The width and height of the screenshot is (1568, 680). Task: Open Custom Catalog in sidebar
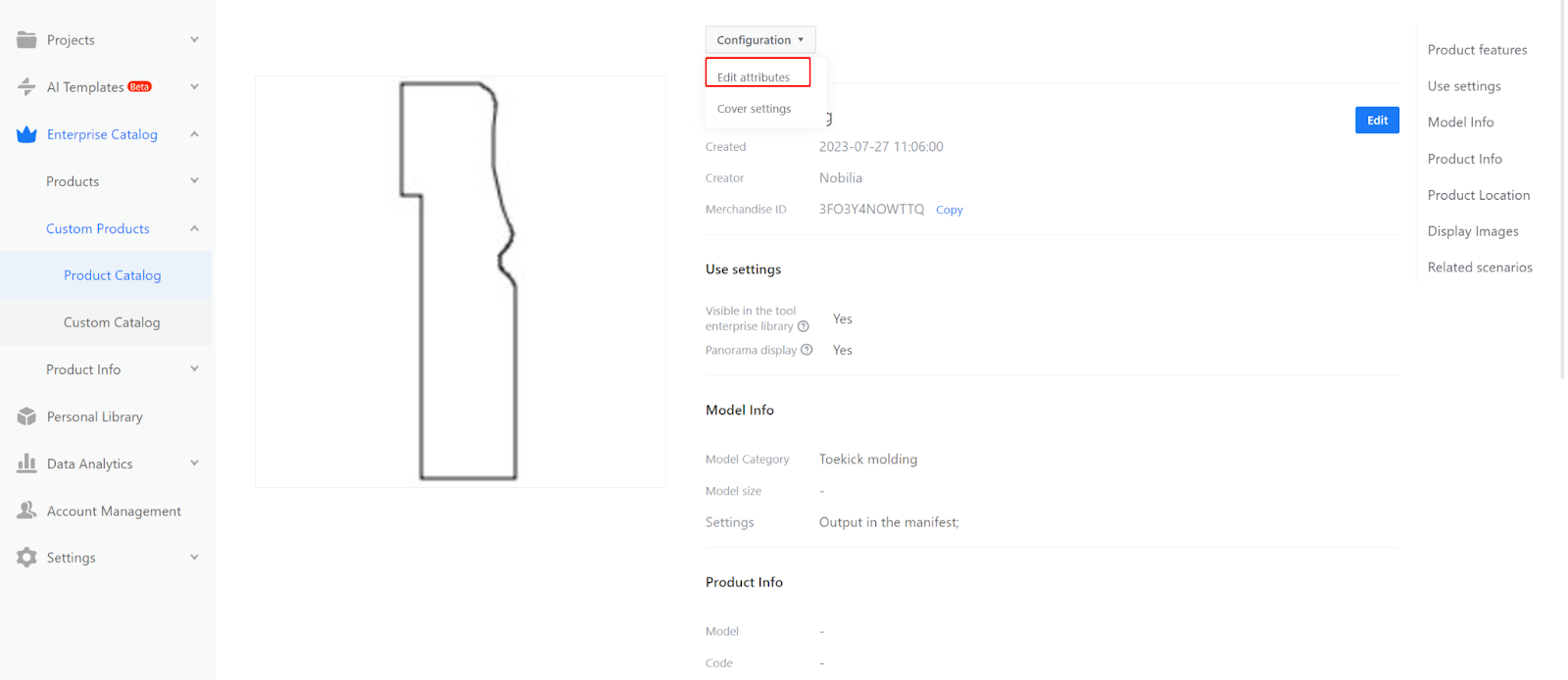(112, 322)
